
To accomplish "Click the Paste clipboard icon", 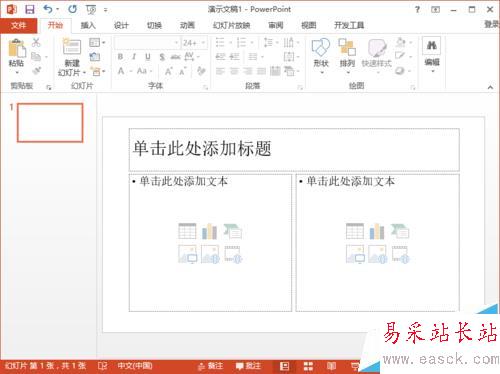I will (17, 48).
